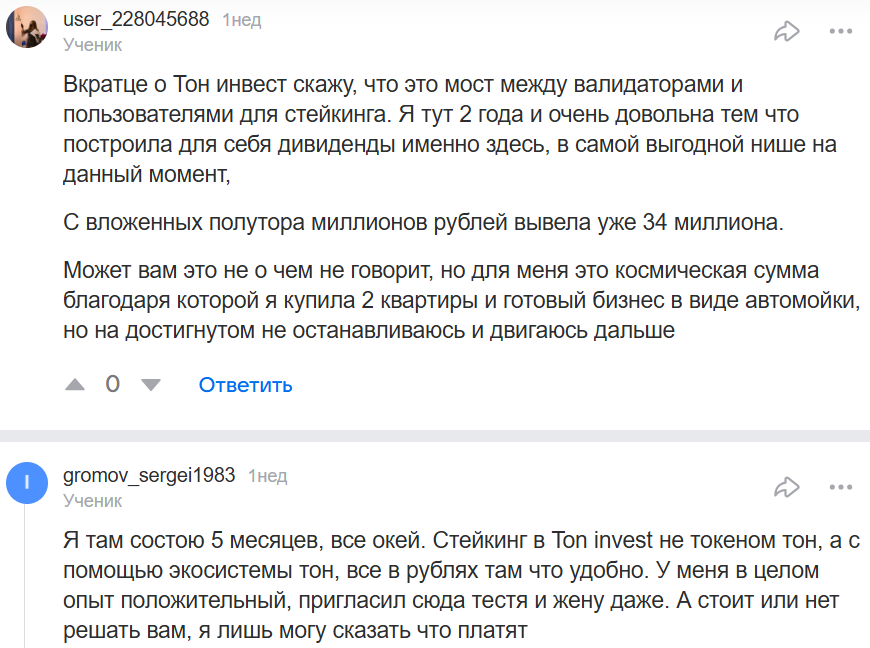Viewport: 870px width, 648px height.
Task: Click user_228045688's profile photo avatar
Action: [x=27, y=27]
